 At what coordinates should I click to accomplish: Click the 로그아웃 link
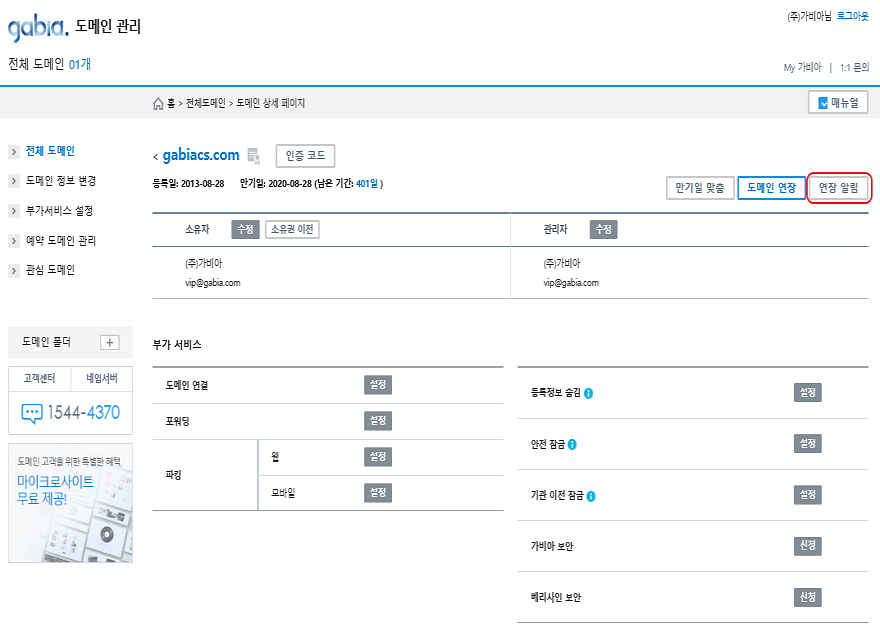(852, 16)
